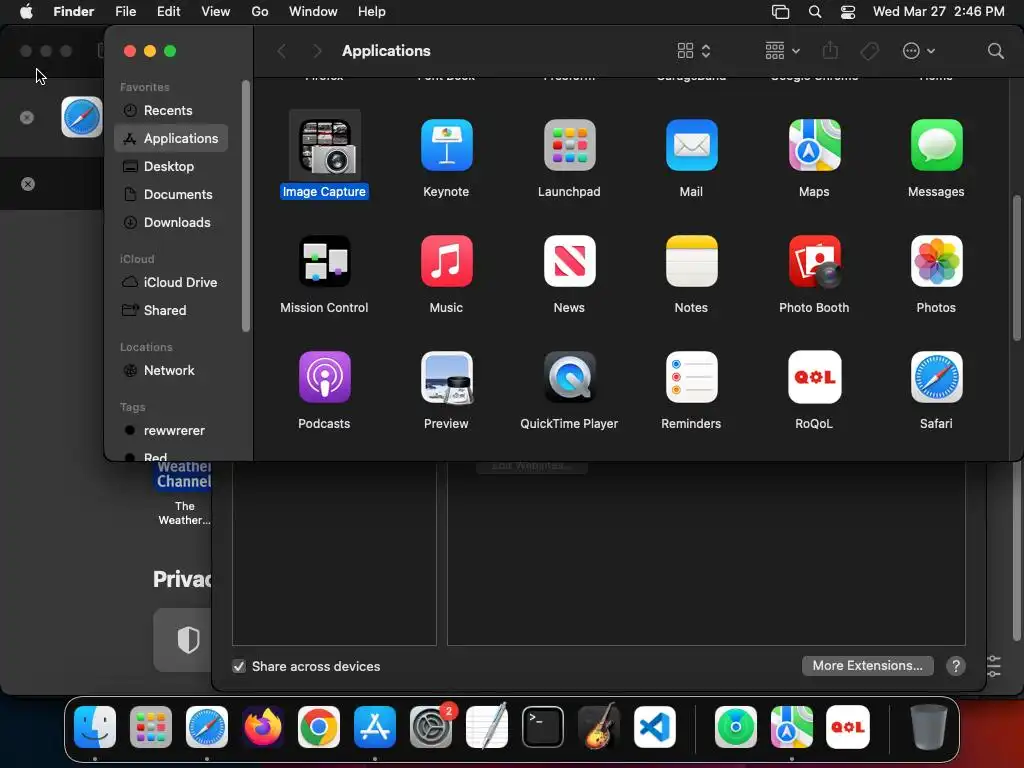Click the date and time in menu bar

(938, 12)
